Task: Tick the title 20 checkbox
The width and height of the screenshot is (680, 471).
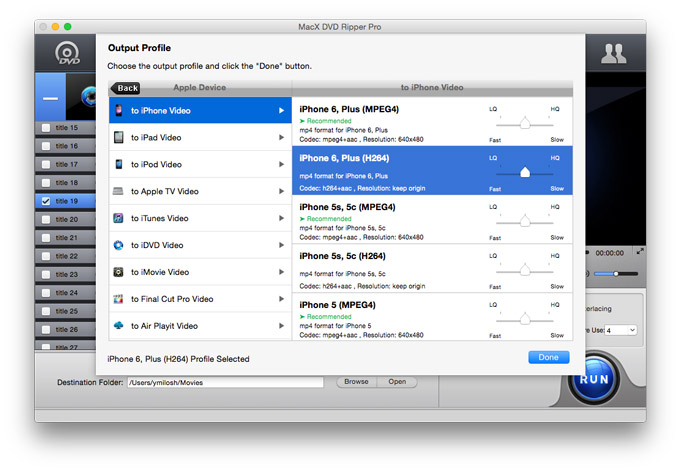Action: click(46, 219)
